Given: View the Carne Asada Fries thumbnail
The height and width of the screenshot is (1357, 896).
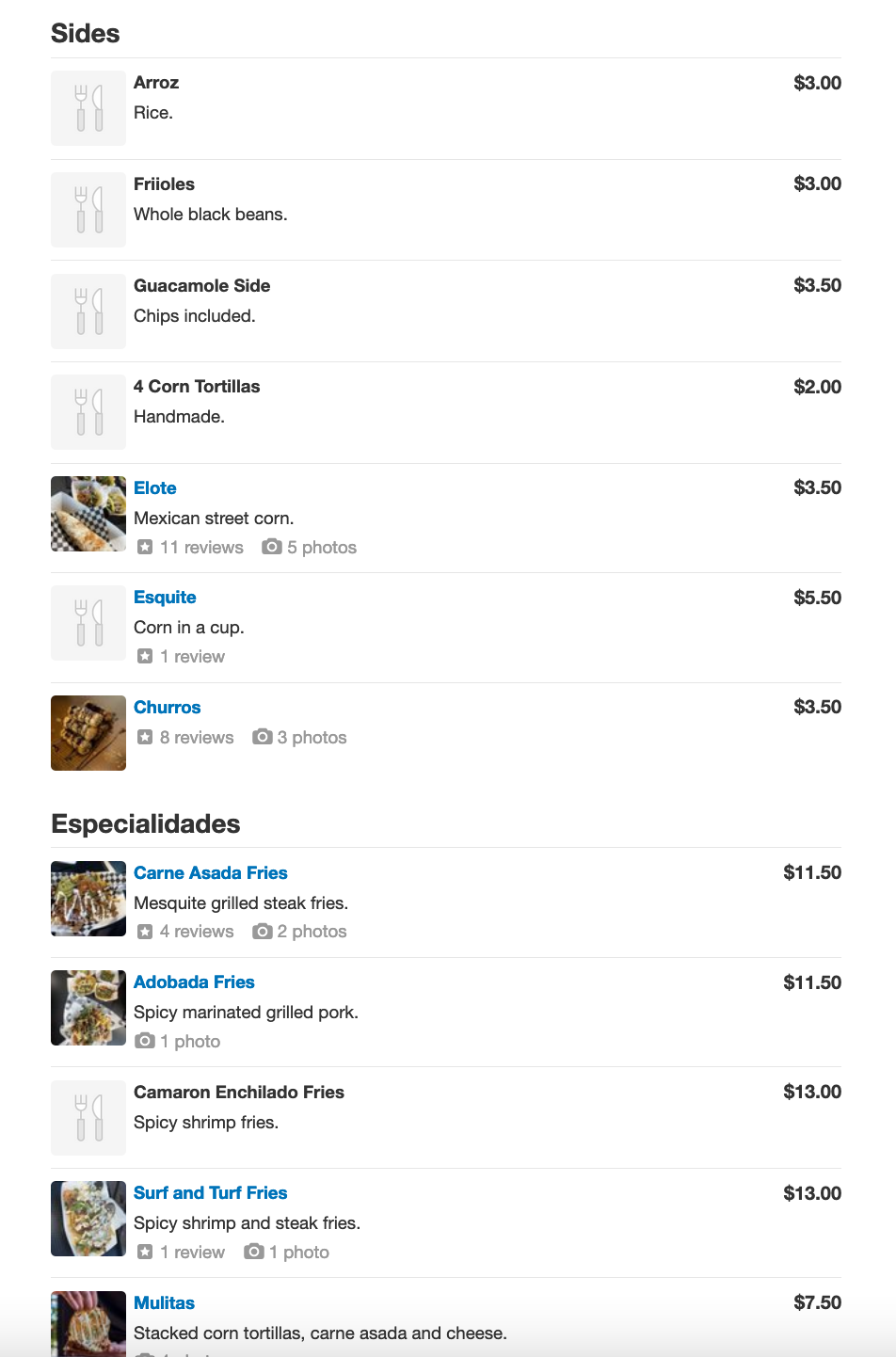Looking at the screenshot, I should tap(88, 899).
